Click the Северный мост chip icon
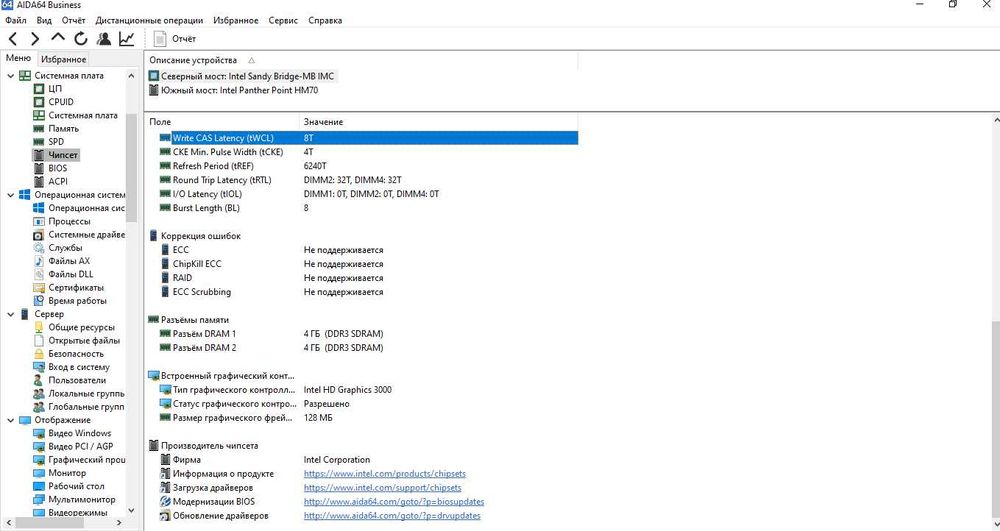The image size is (1000, 531). [153, 76]
